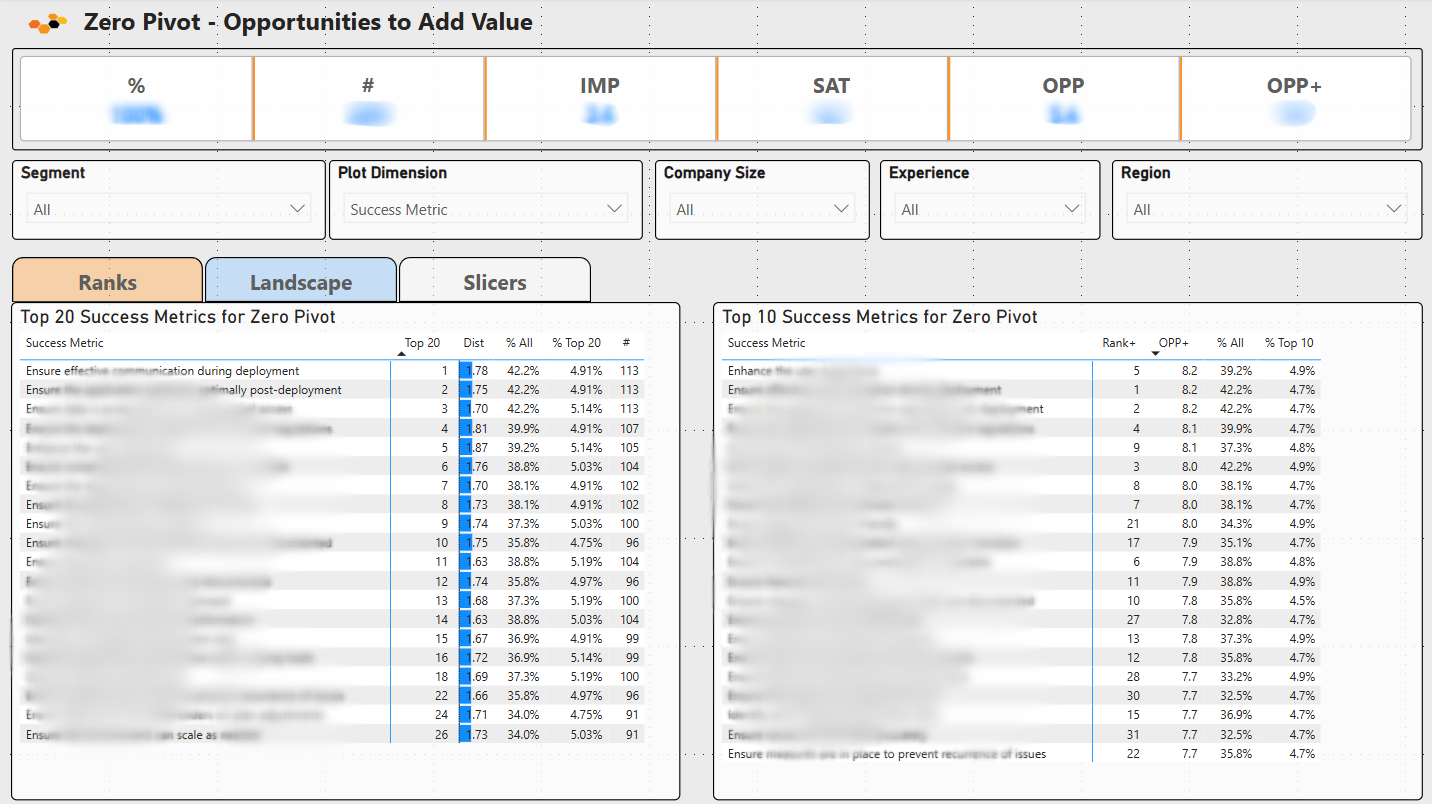Open the Plot Dimension dropdown showing Success Metric
Image resolution: width=1432 pixels, height=804 pixels.
[486, 209]
